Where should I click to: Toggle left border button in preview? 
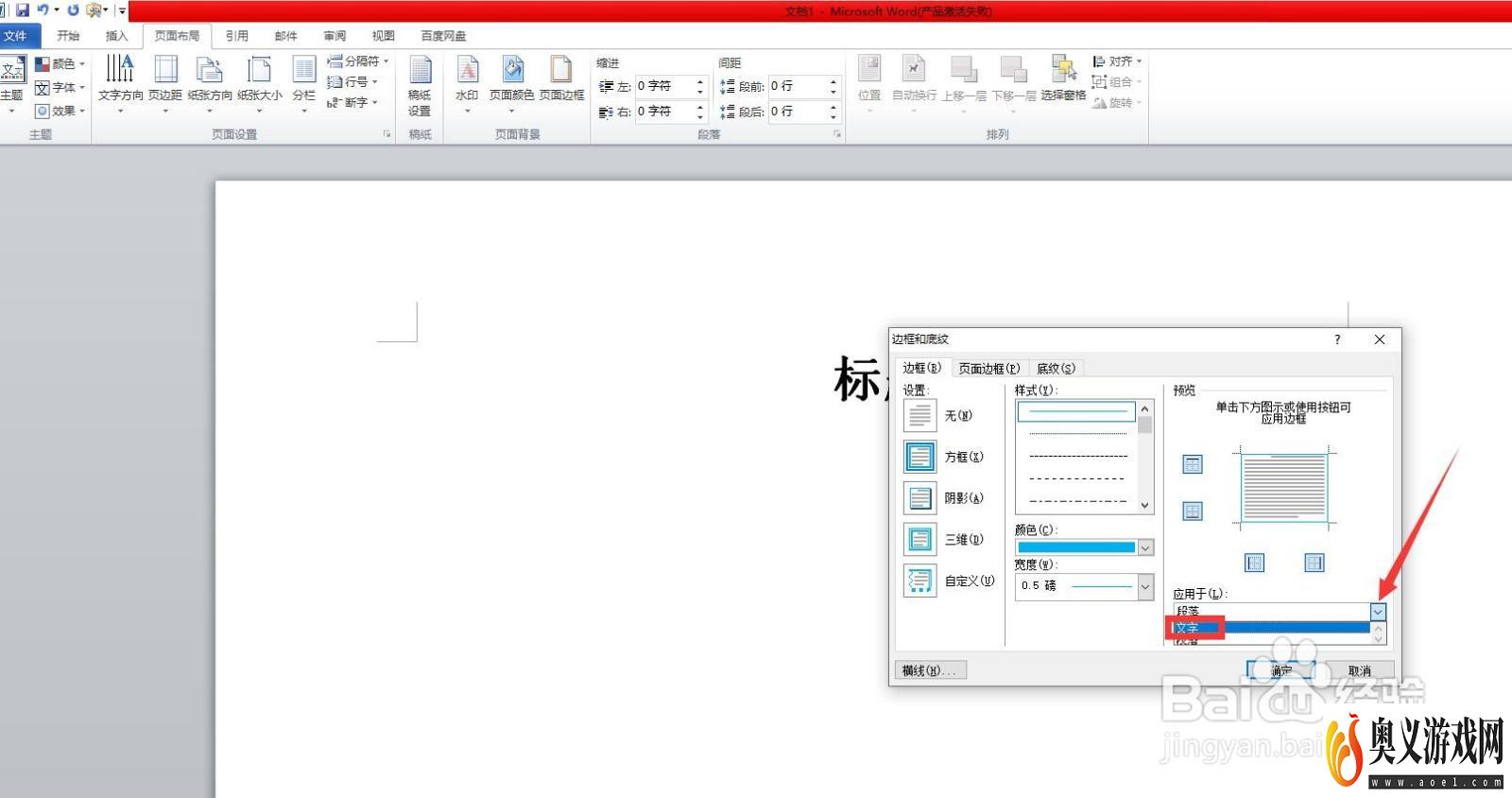pyautogui.click(x=1254, y=563)
